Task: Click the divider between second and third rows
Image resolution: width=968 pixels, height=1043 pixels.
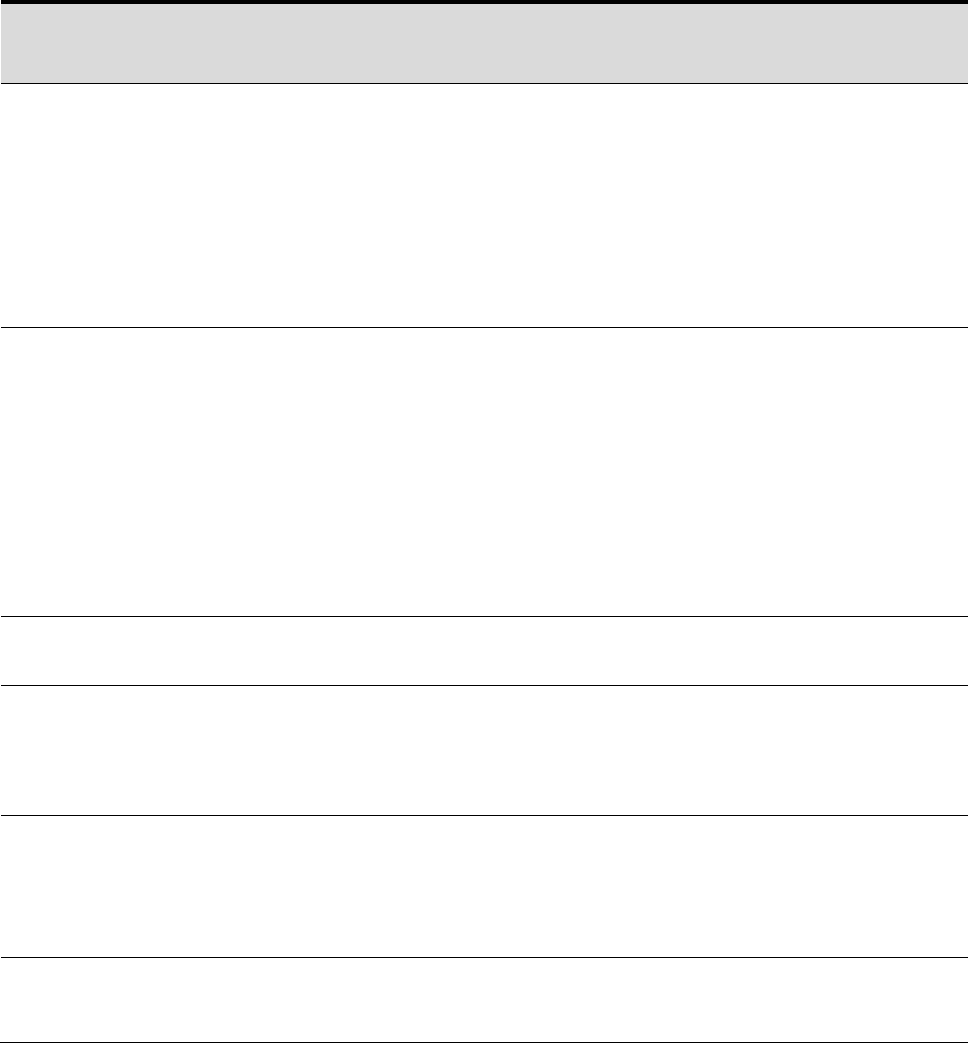Action: coord(484,617)
